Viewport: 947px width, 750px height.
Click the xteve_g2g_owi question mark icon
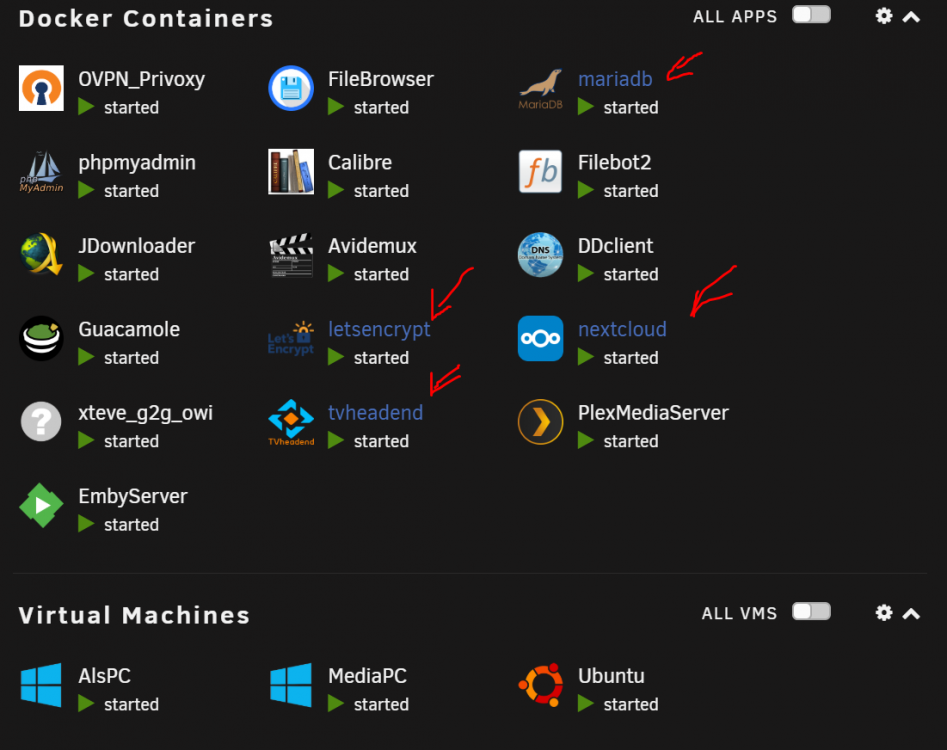point(41,421)
